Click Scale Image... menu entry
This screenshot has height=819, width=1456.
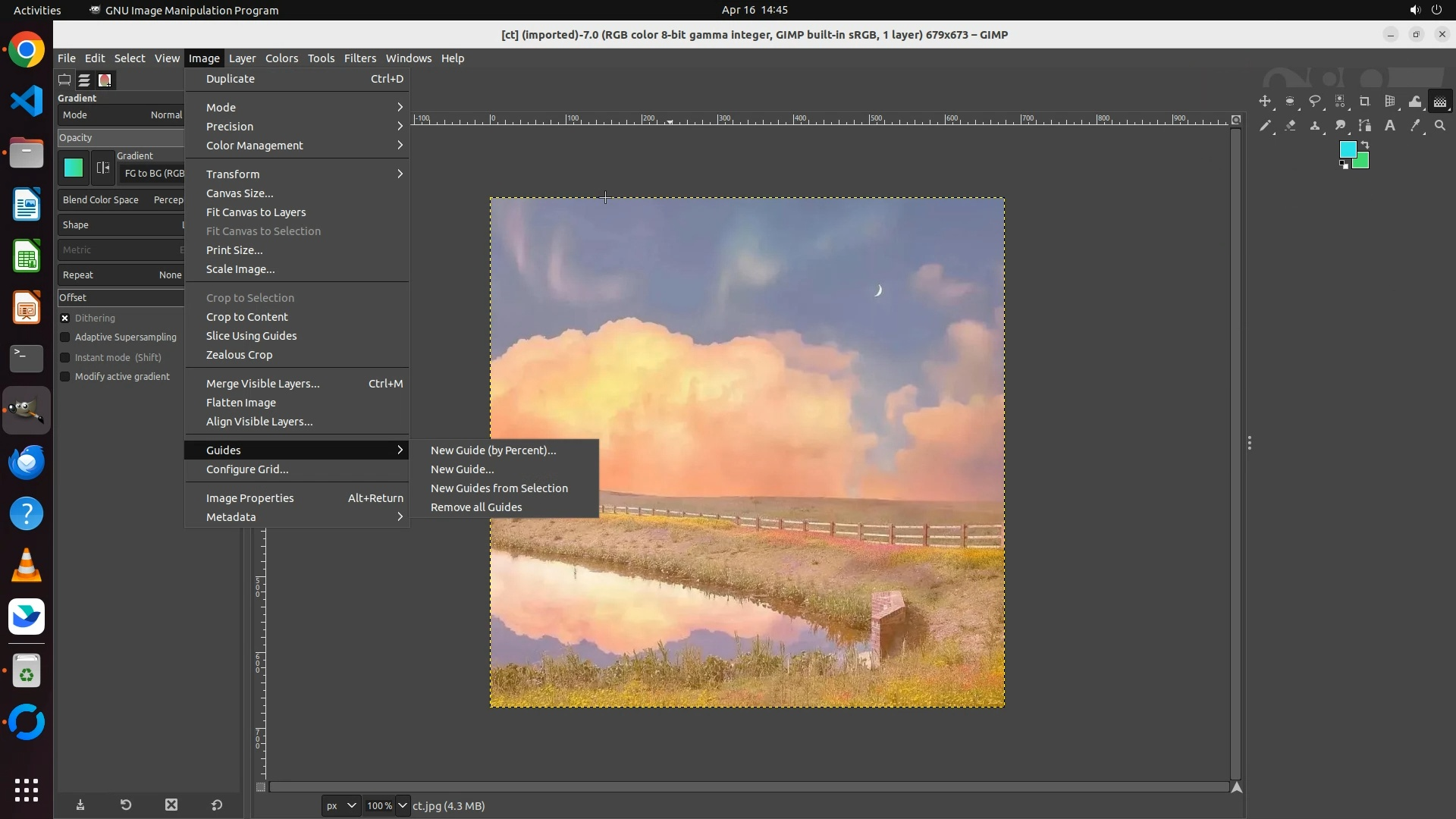click(x=240, y=269)
